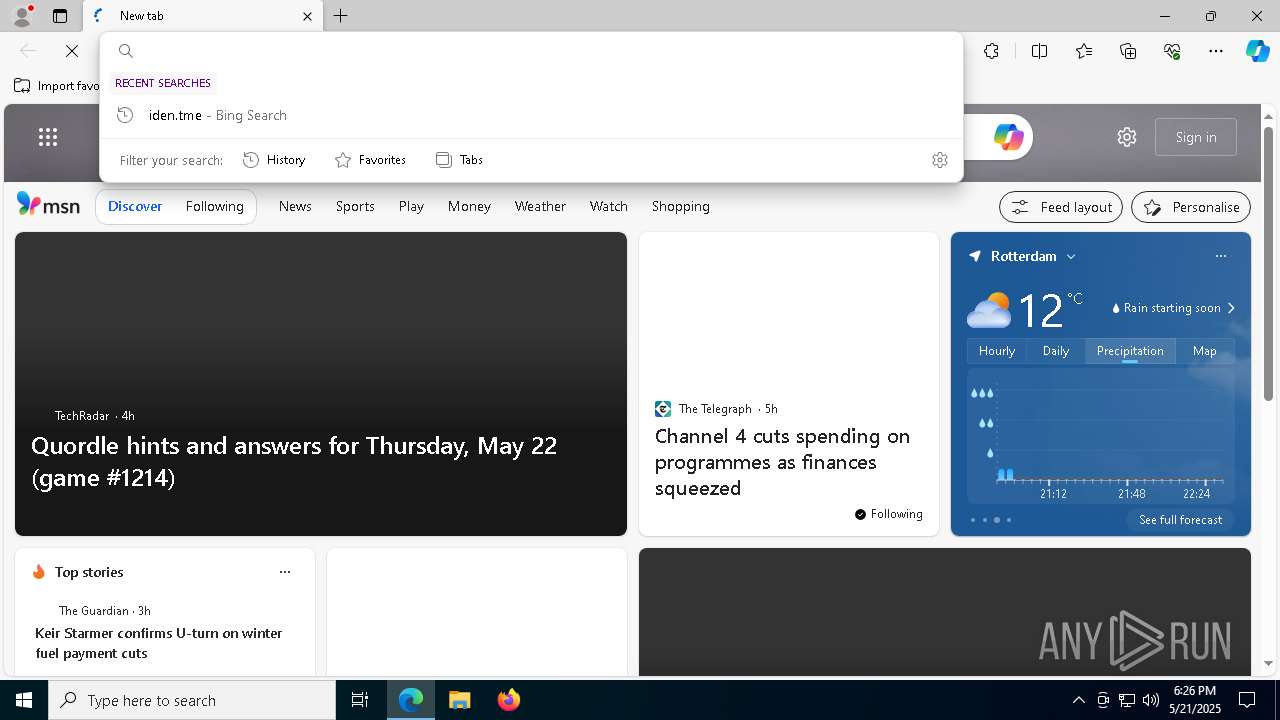Select the Daily weather tab
This screenshot has width=1280, height=720.
click(x=1056, y=351)
